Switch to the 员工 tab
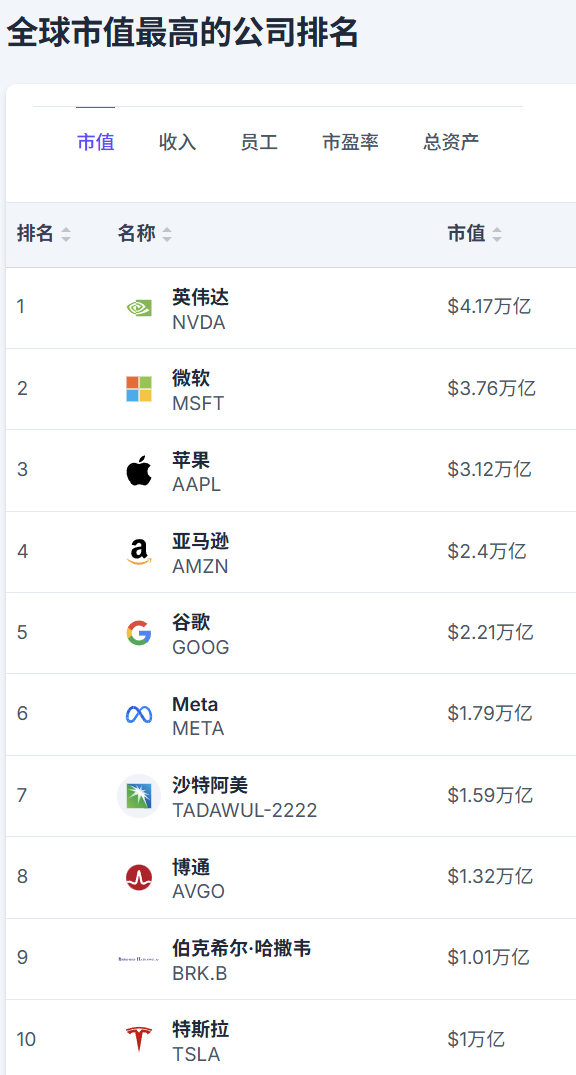The image size is (576, 1075). [x=259, y=142]
